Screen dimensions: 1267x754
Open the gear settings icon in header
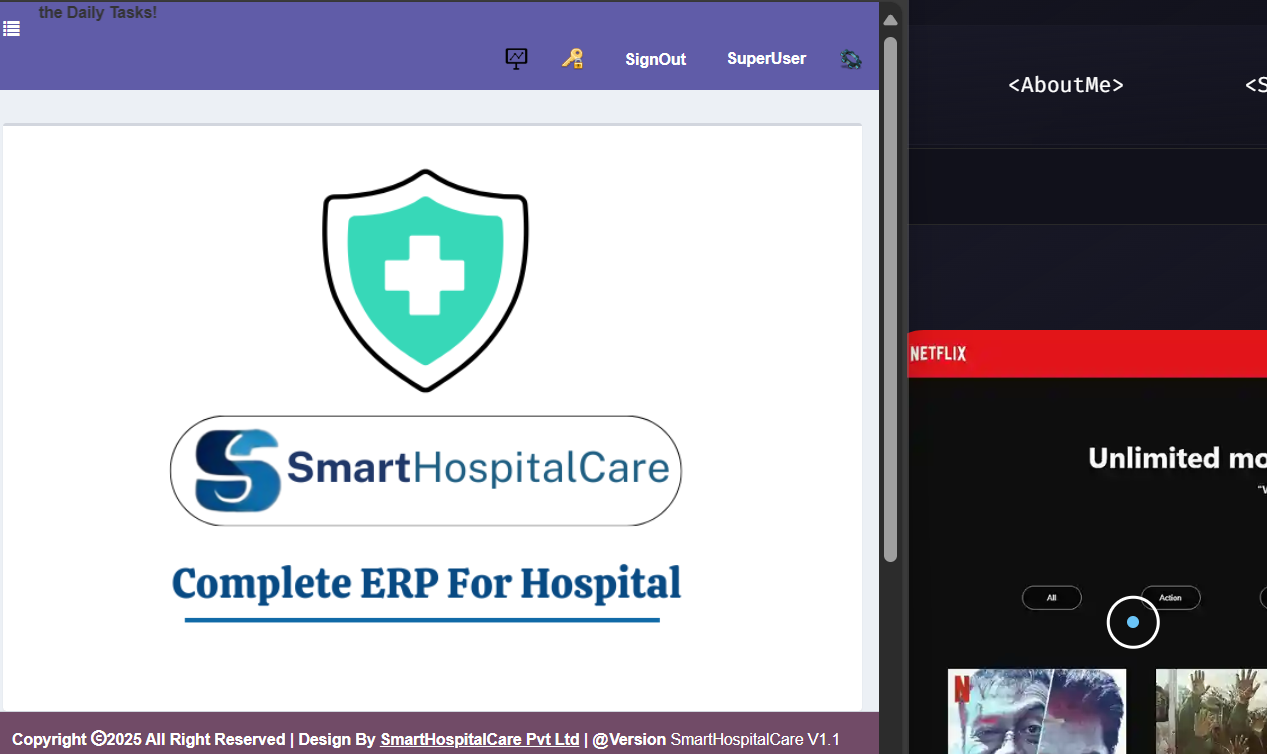coord(851,59)
